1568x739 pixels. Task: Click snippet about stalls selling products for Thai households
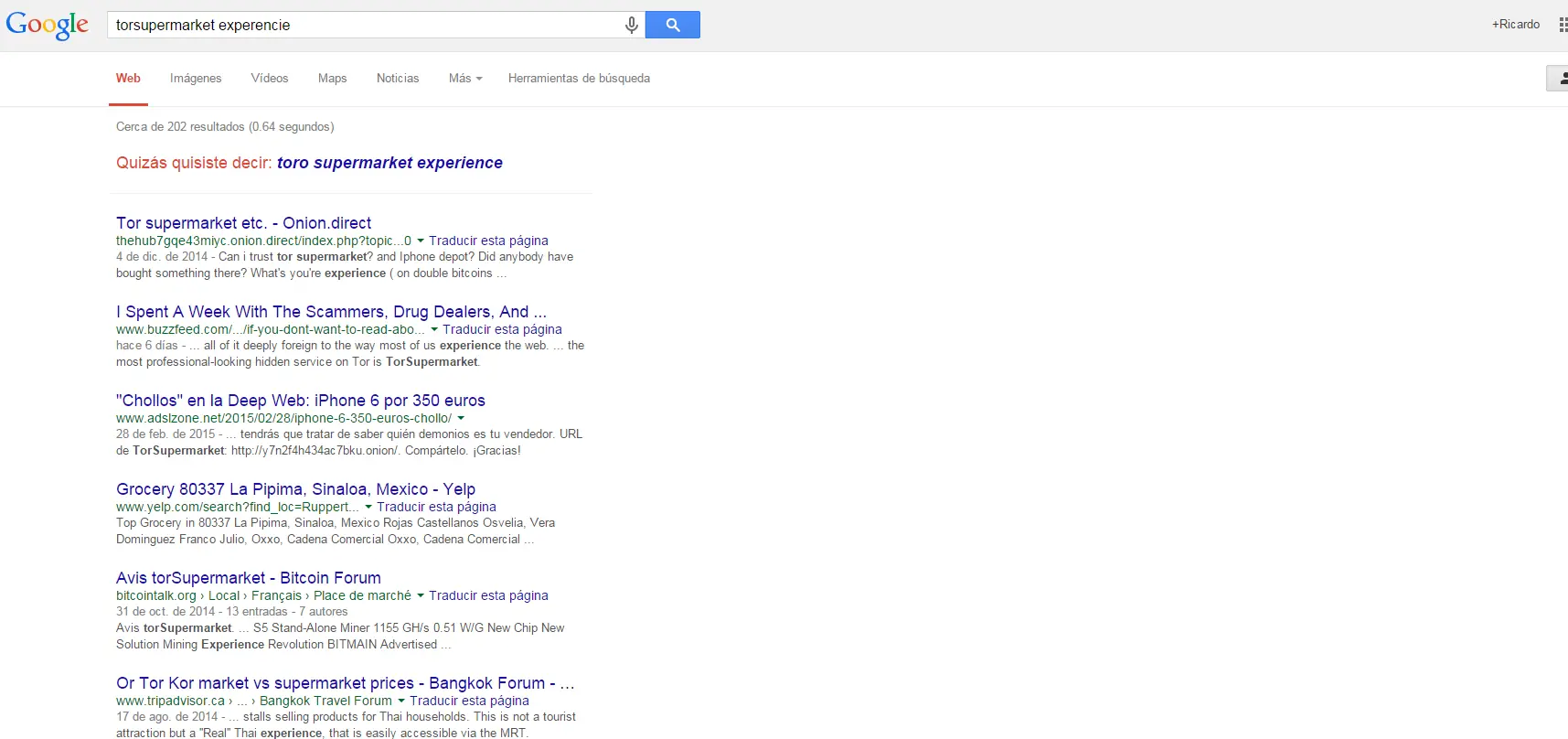(x=346, y=724)
